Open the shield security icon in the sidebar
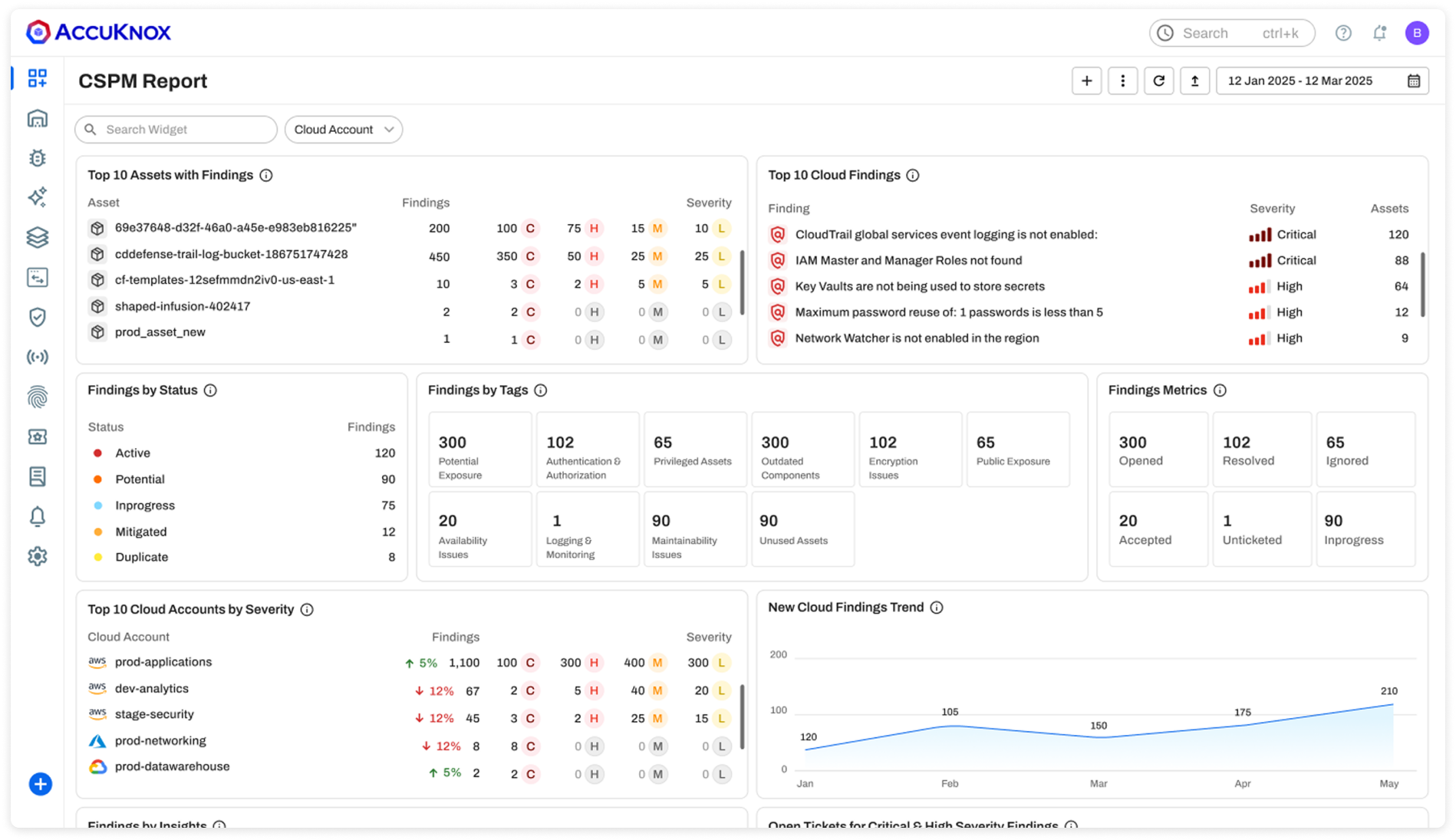Screen dimensions: 1456x840 [x=37, y=317]
